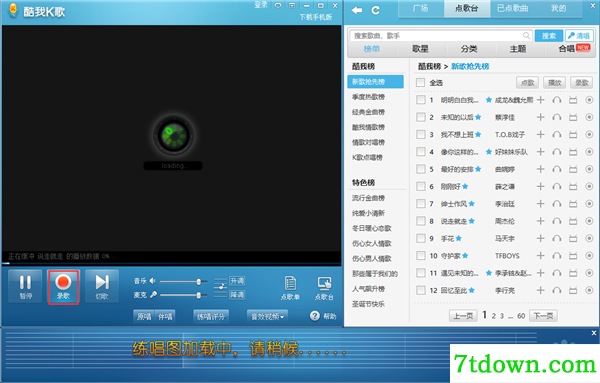Raise the key with the 升调 button
600x383 pixels.
(237, 281)
